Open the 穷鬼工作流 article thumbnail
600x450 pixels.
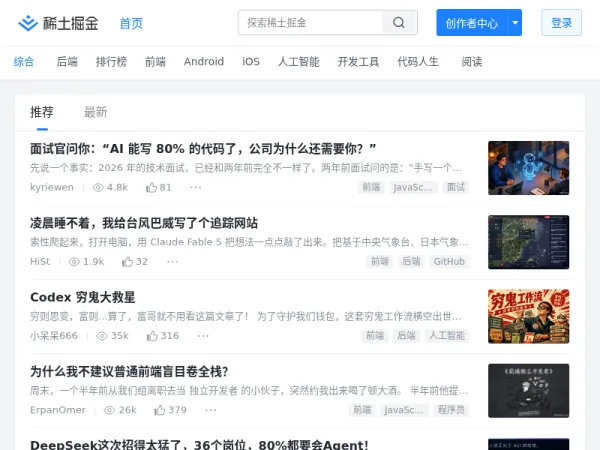(x=528, y=316)
